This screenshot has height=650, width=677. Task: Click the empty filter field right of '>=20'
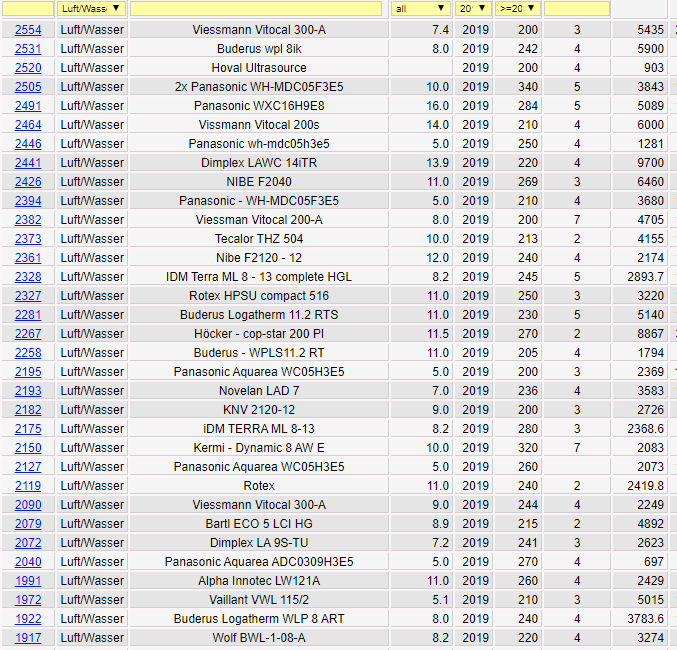coord(576,8)
